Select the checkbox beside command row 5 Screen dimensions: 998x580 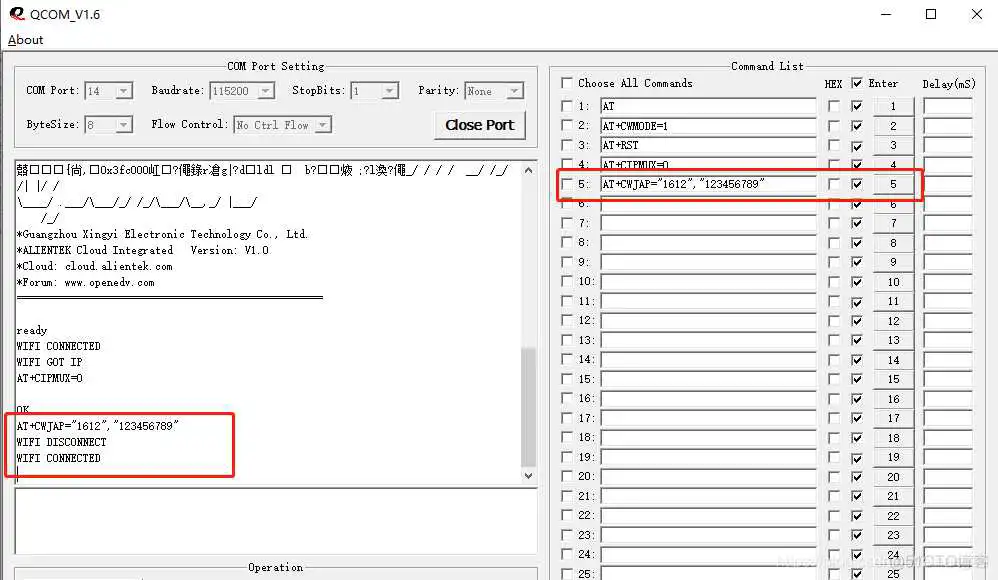point(567,184)
